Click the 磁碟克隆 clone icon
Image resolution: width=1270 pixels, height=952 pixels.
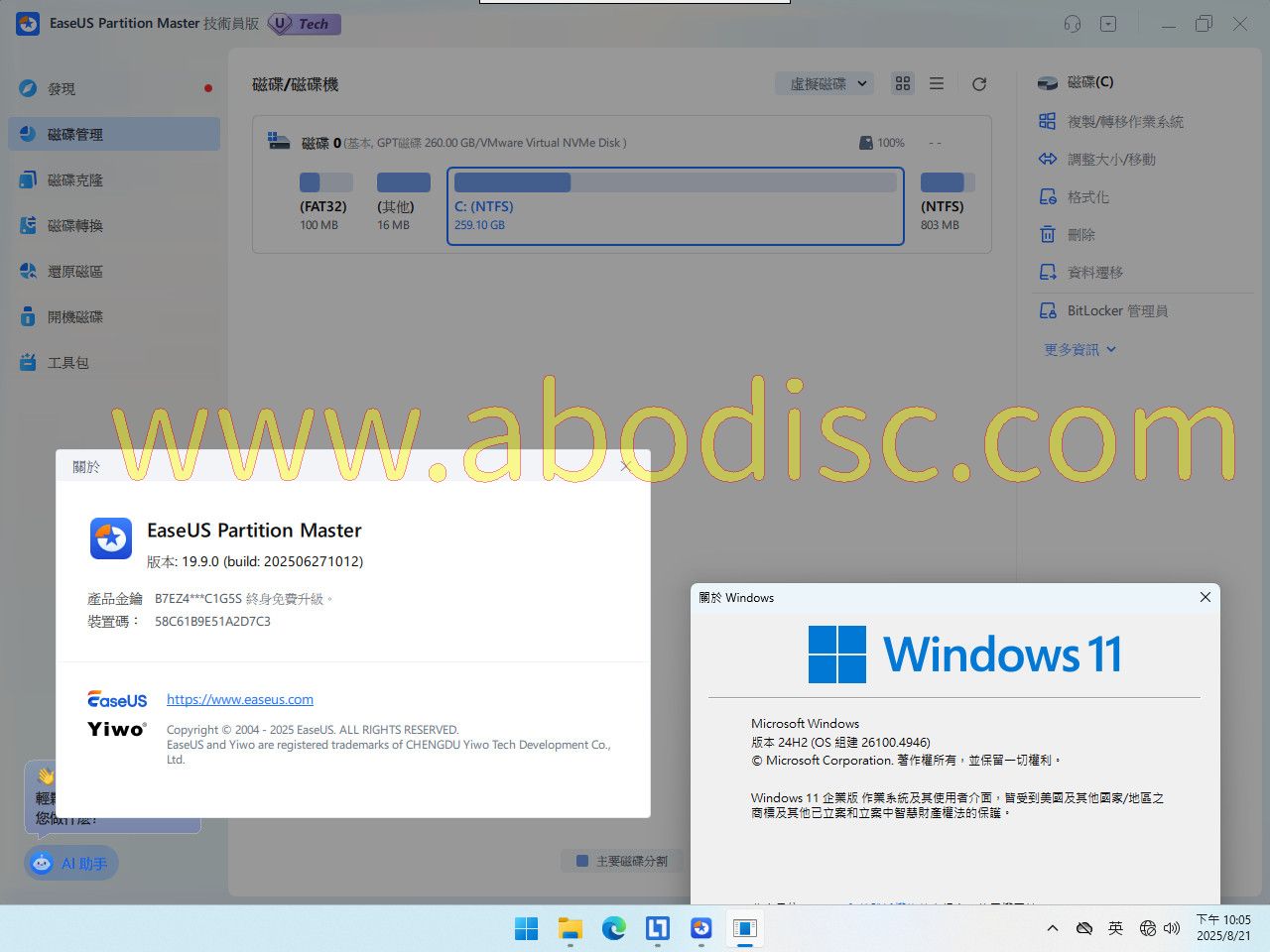pyautogui.click(x=28, y=179)
